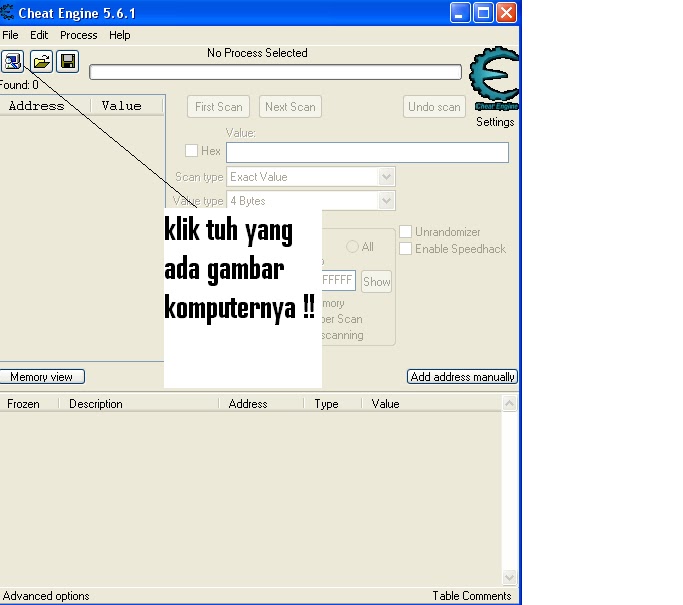Click the Next Scan button
The width and height of the screenshot is (683, 605).
(290, 107)
